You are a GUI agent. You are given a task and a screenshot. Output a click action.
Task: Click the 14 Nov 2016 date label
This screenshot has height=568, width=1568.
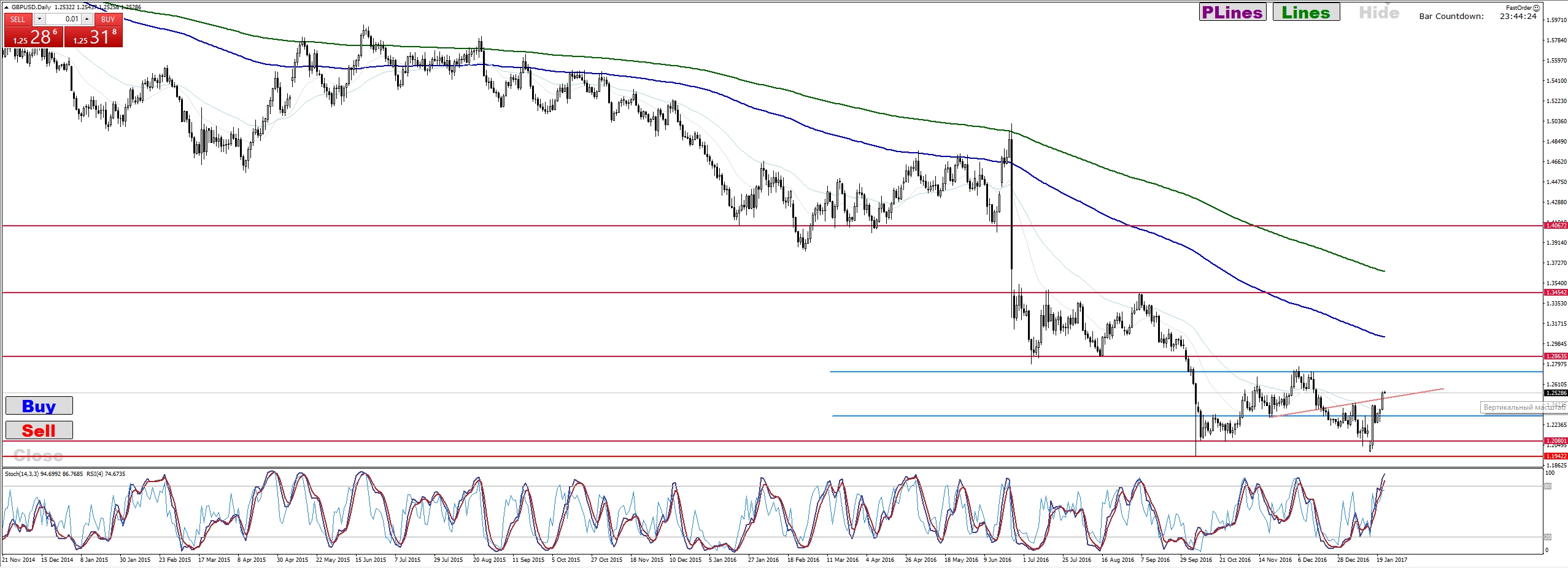[1275, 560]
